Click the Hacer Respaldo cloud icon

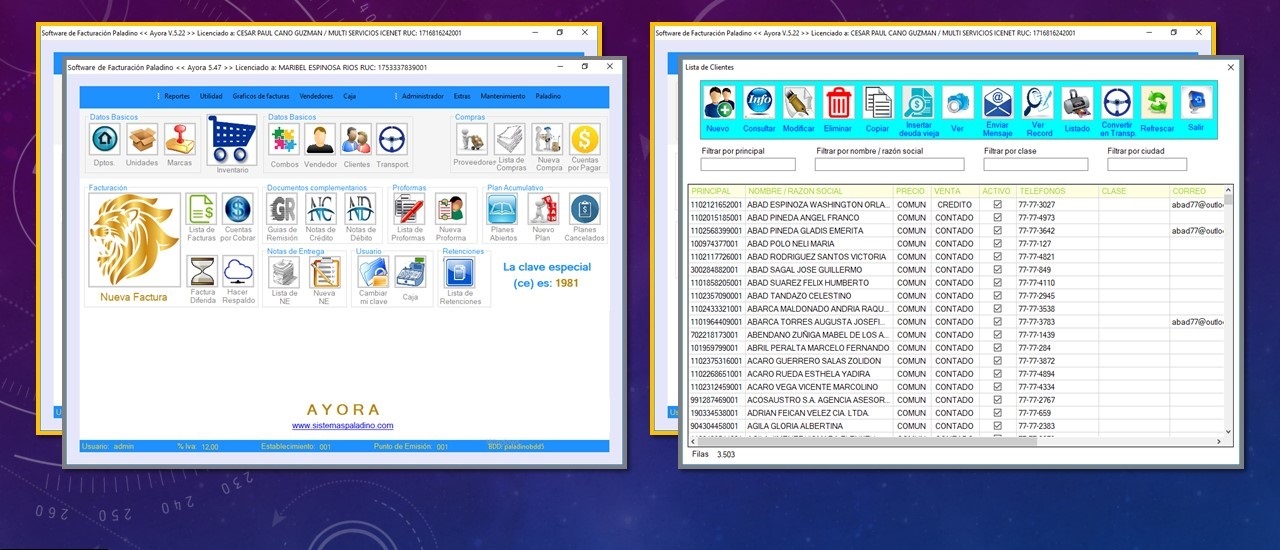(238, 272)
